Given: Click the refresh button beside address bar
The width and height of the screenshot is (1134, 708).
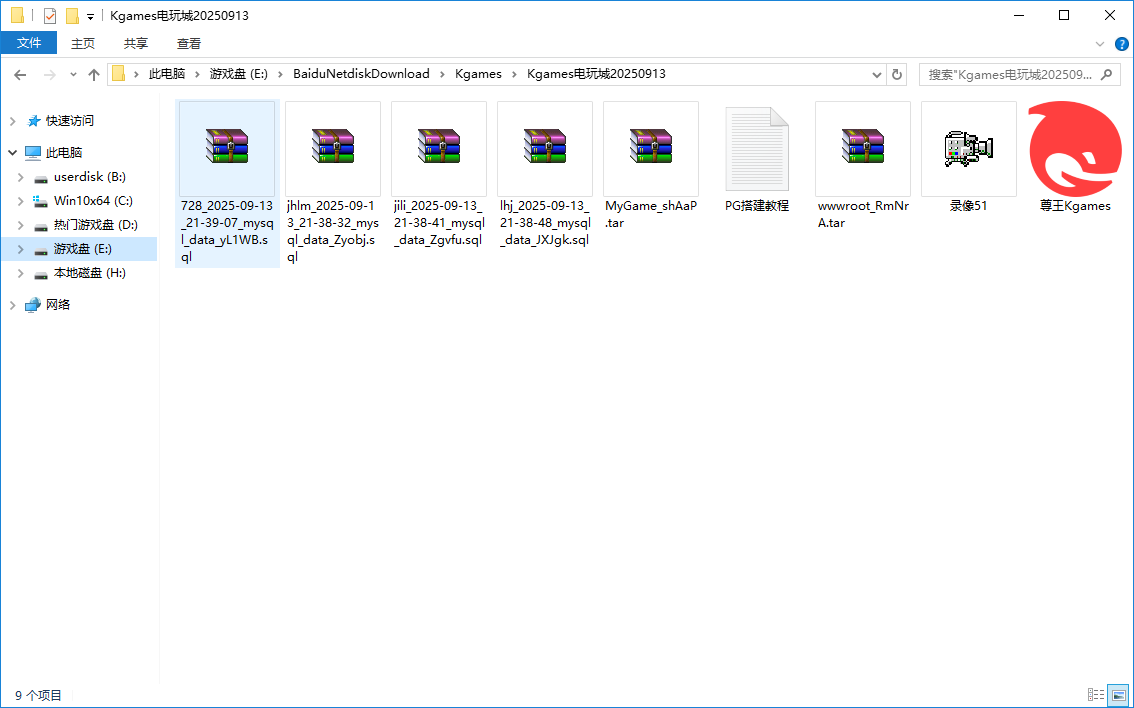Looking at the screenshot, I should pos(897,74).
